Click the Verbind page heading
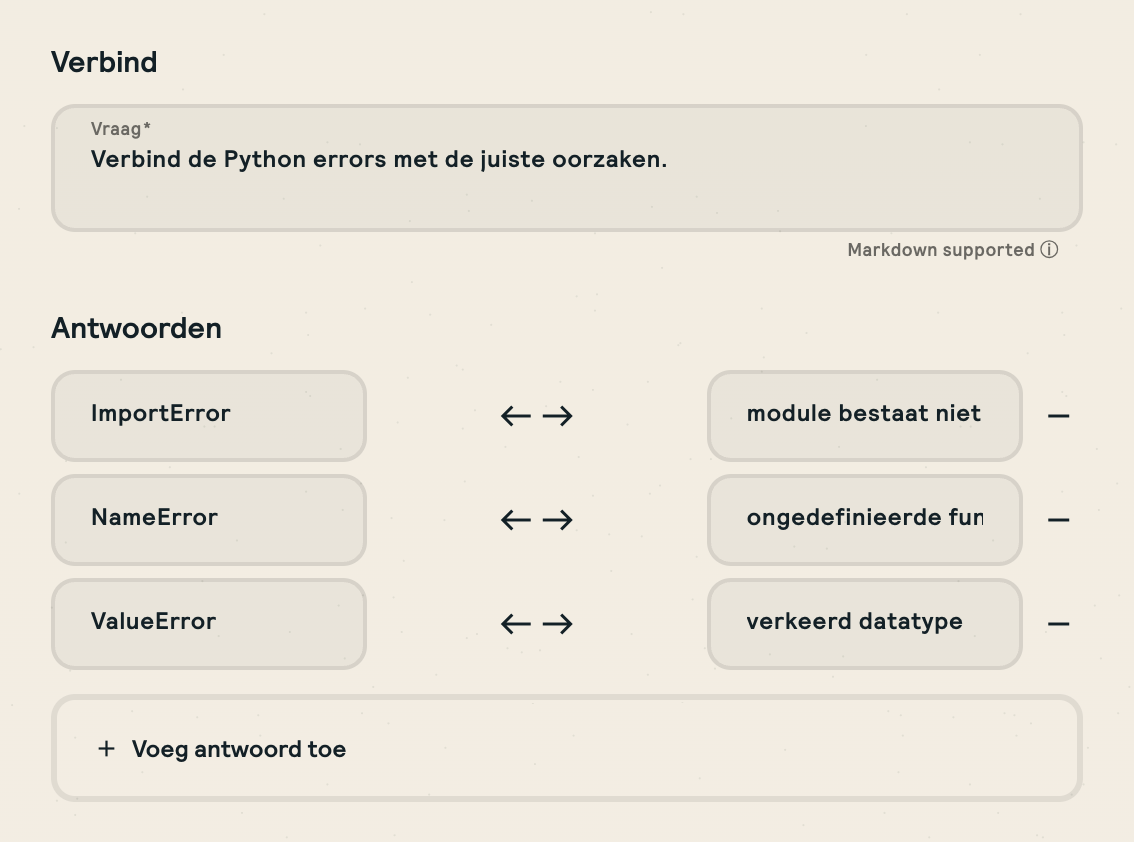The height and width of the screenshot is (842, 1134). [104, 62]
